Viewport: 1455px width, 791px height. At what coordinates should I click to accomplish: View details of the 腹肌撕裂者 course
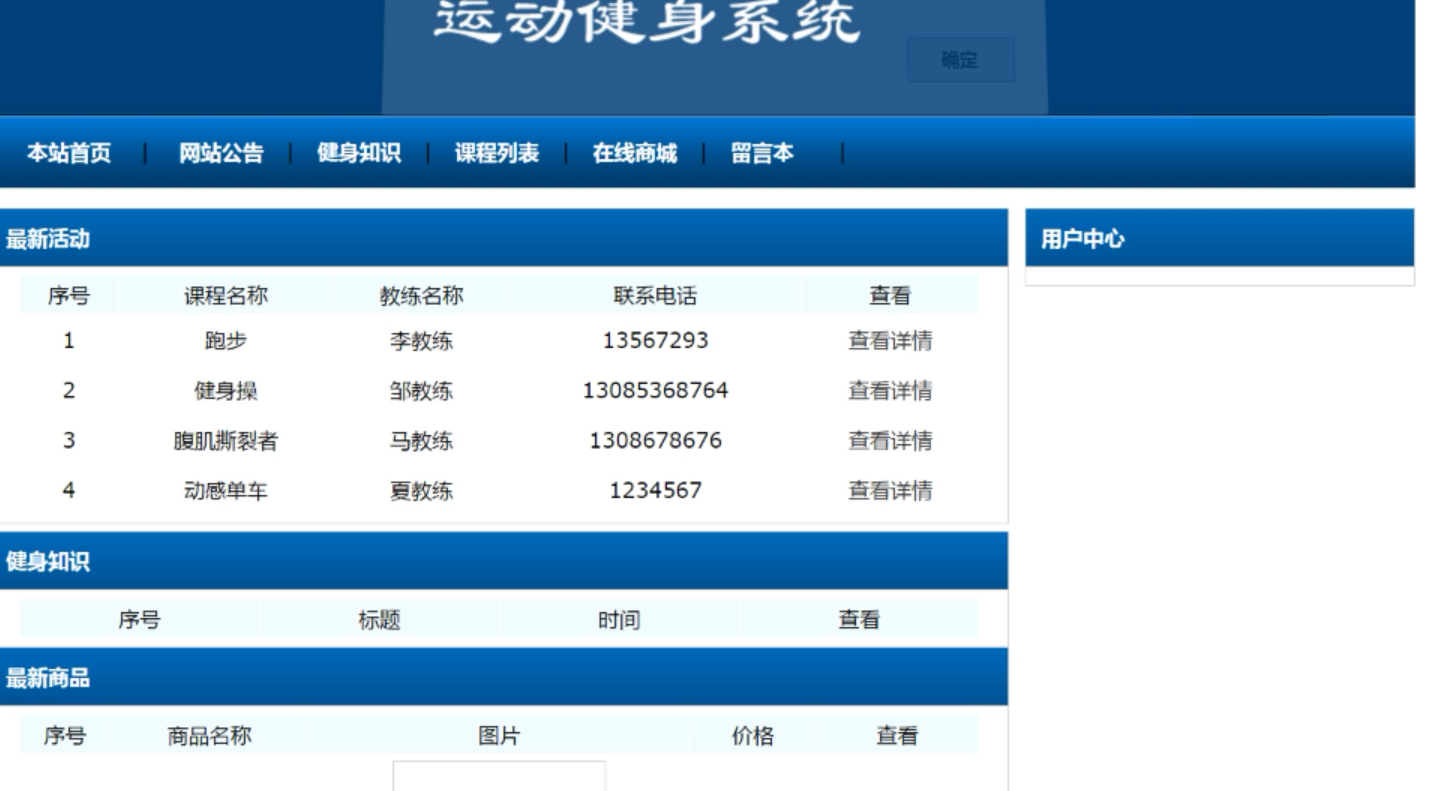pyautogui.click(x=890, y=441)
